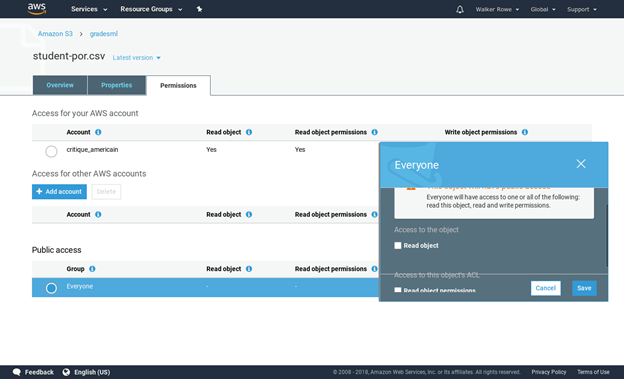
Task: Show info for Group column in Public access
Action: (92, 269)
